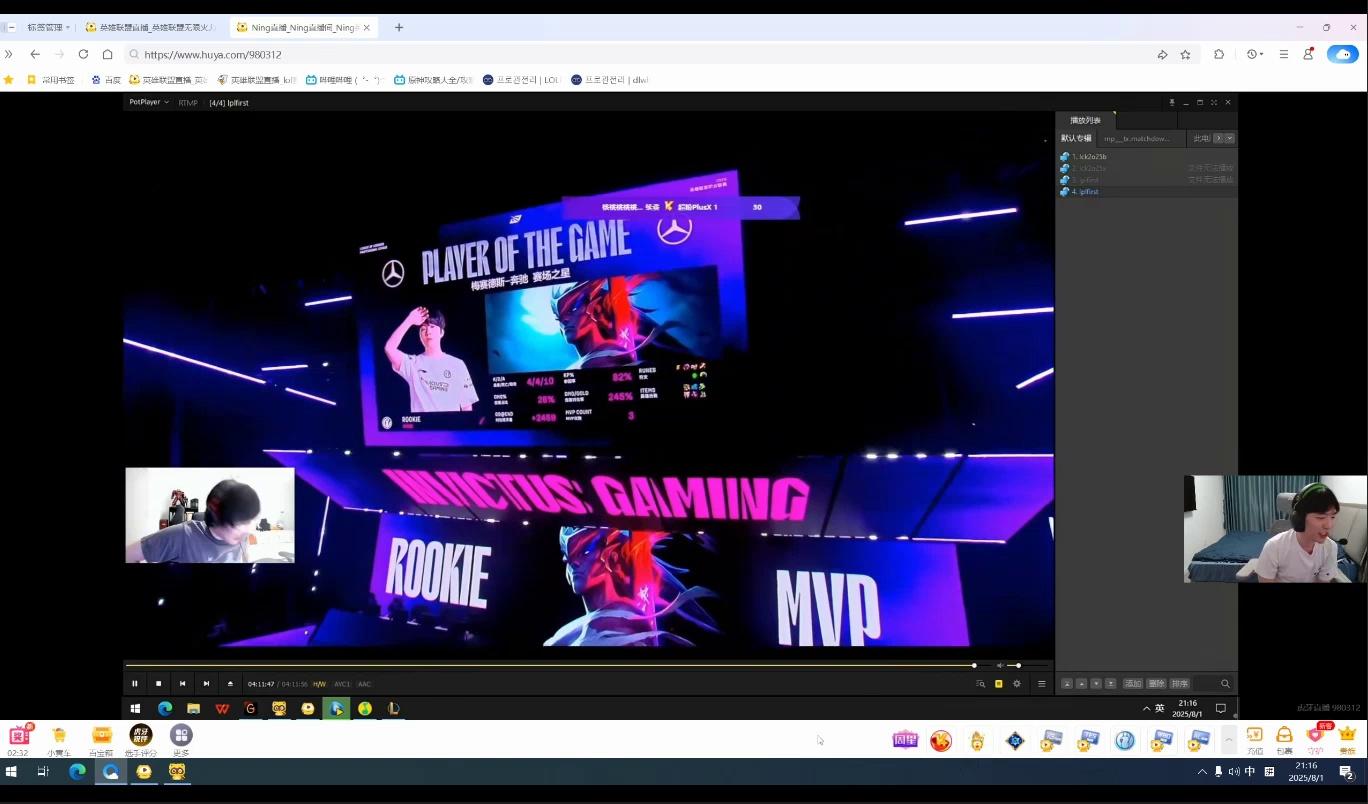Image resolution: width=1368 pixels, height=804 pixels.
Task: Close the Ning直播 browser tab
Action: (366, 27)
